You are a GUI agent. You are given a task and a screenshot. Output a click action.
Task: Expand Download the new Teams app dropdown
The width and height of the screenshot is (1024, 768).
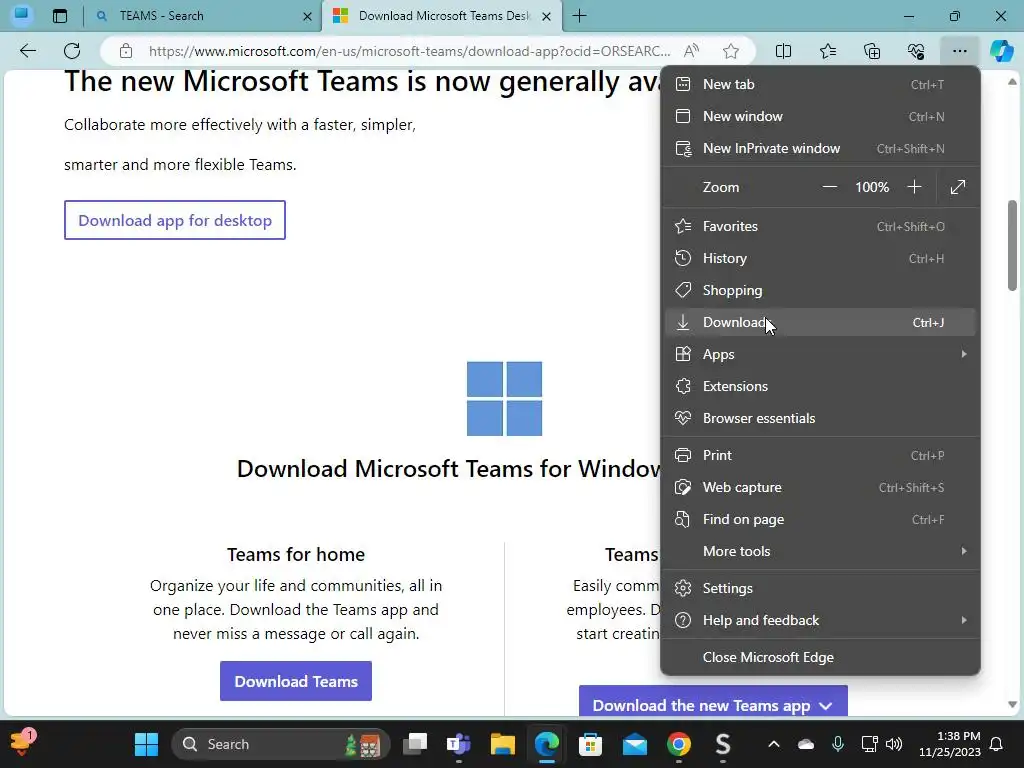click(713, 701)
